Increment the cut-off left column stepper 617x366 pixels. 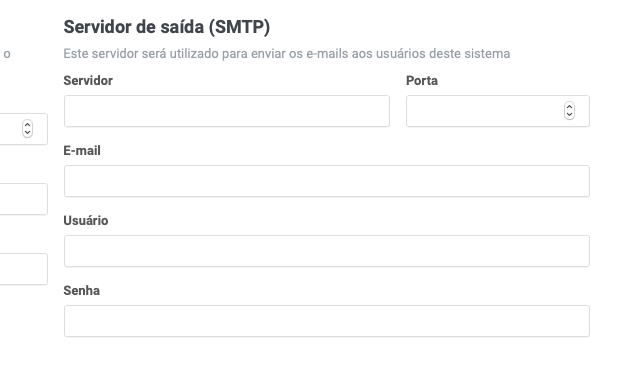[x=27, y=124]
